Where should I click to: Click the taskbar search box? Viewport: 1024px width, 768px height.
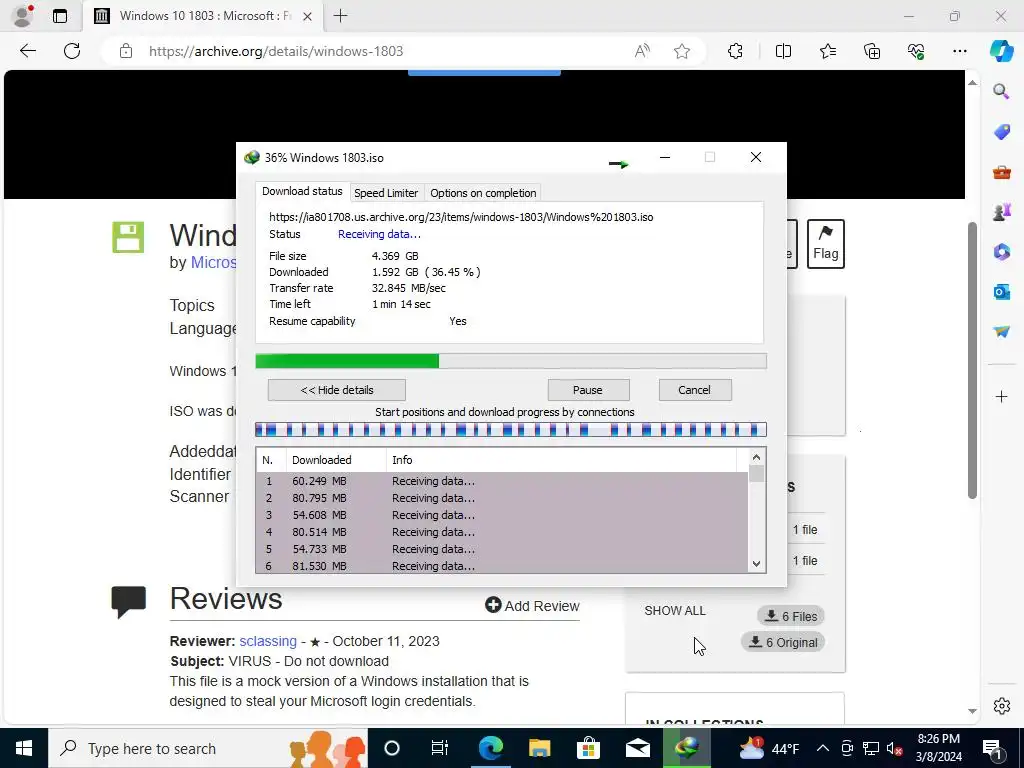point(208,748)
